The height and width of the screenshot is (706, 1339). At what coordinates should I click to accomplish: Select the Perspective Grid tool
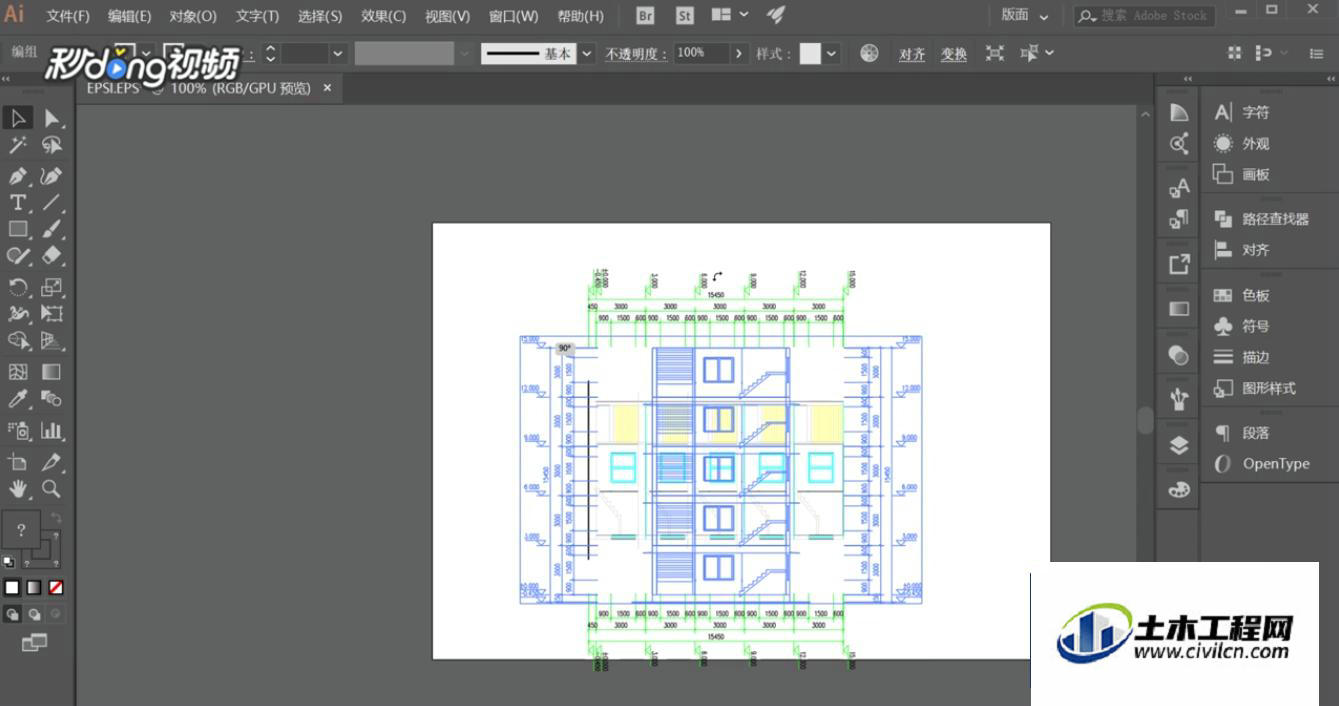52,341
